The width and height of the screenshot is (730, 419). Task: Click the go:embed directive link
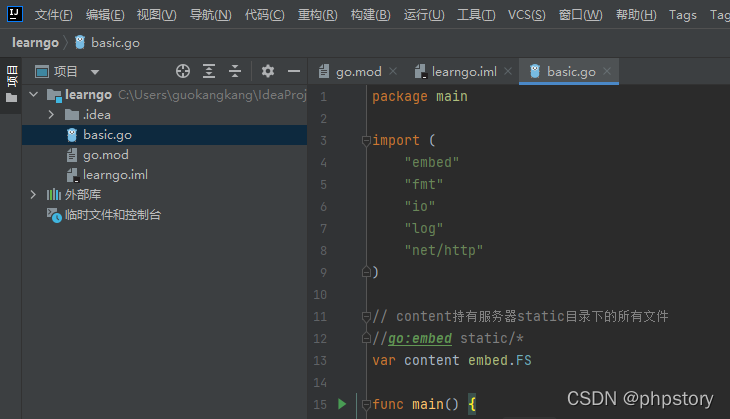pyautogui.click(x=420, y=338)
